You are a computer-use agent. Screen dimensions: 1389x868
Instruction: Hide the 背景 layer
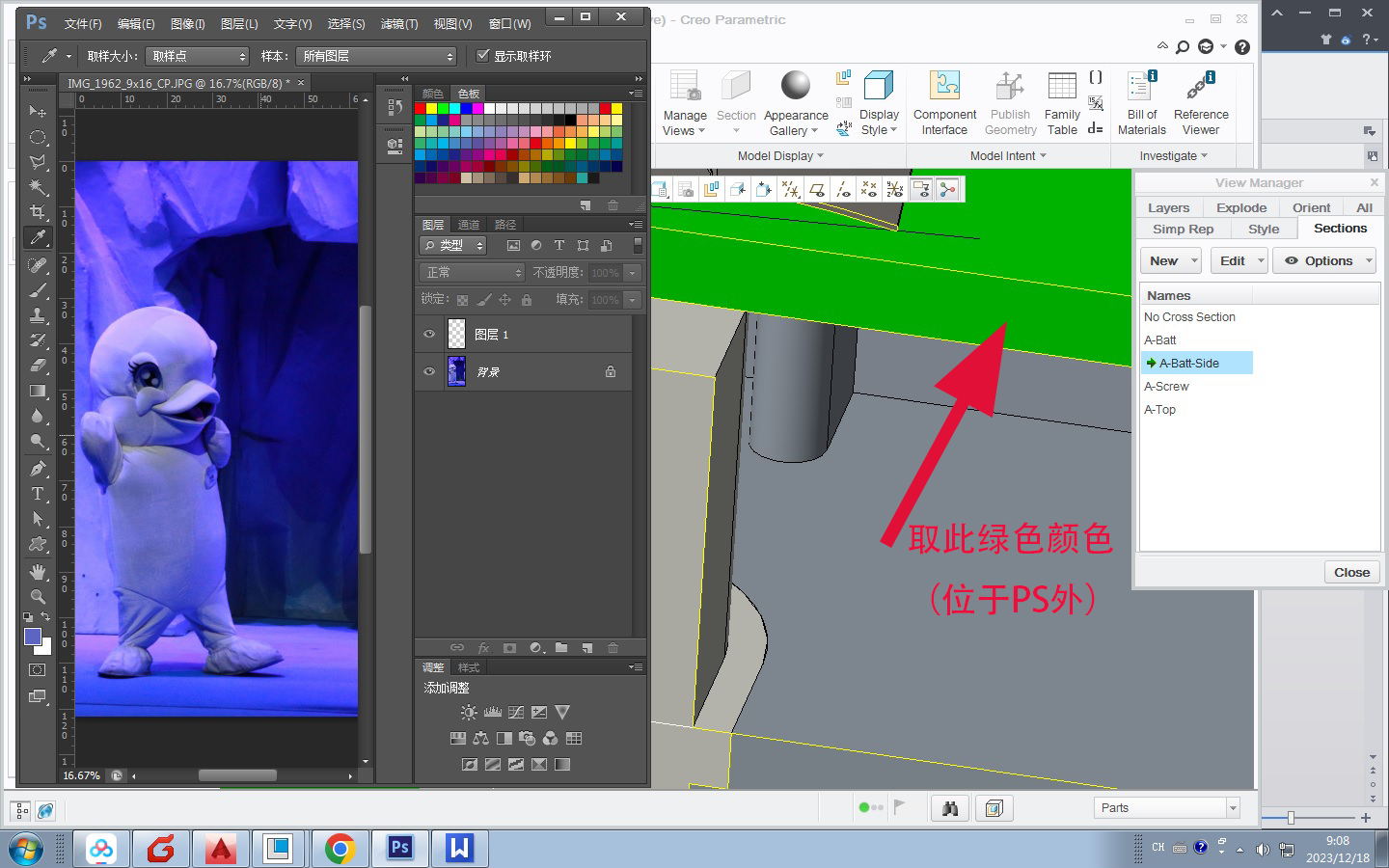pos(429,371)
